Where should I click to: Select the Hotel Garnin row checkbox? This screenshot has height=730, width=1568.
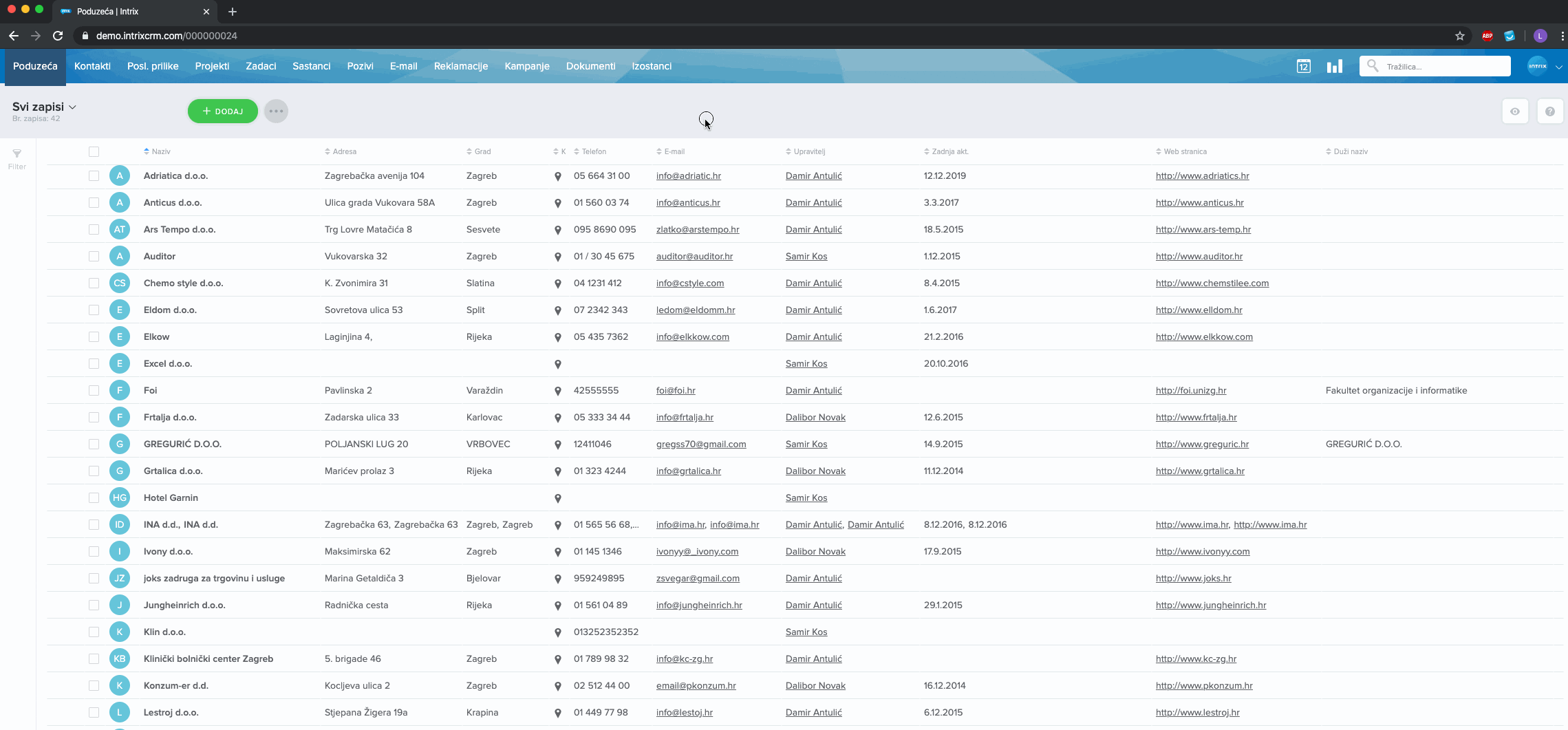[x=94, y=498]
